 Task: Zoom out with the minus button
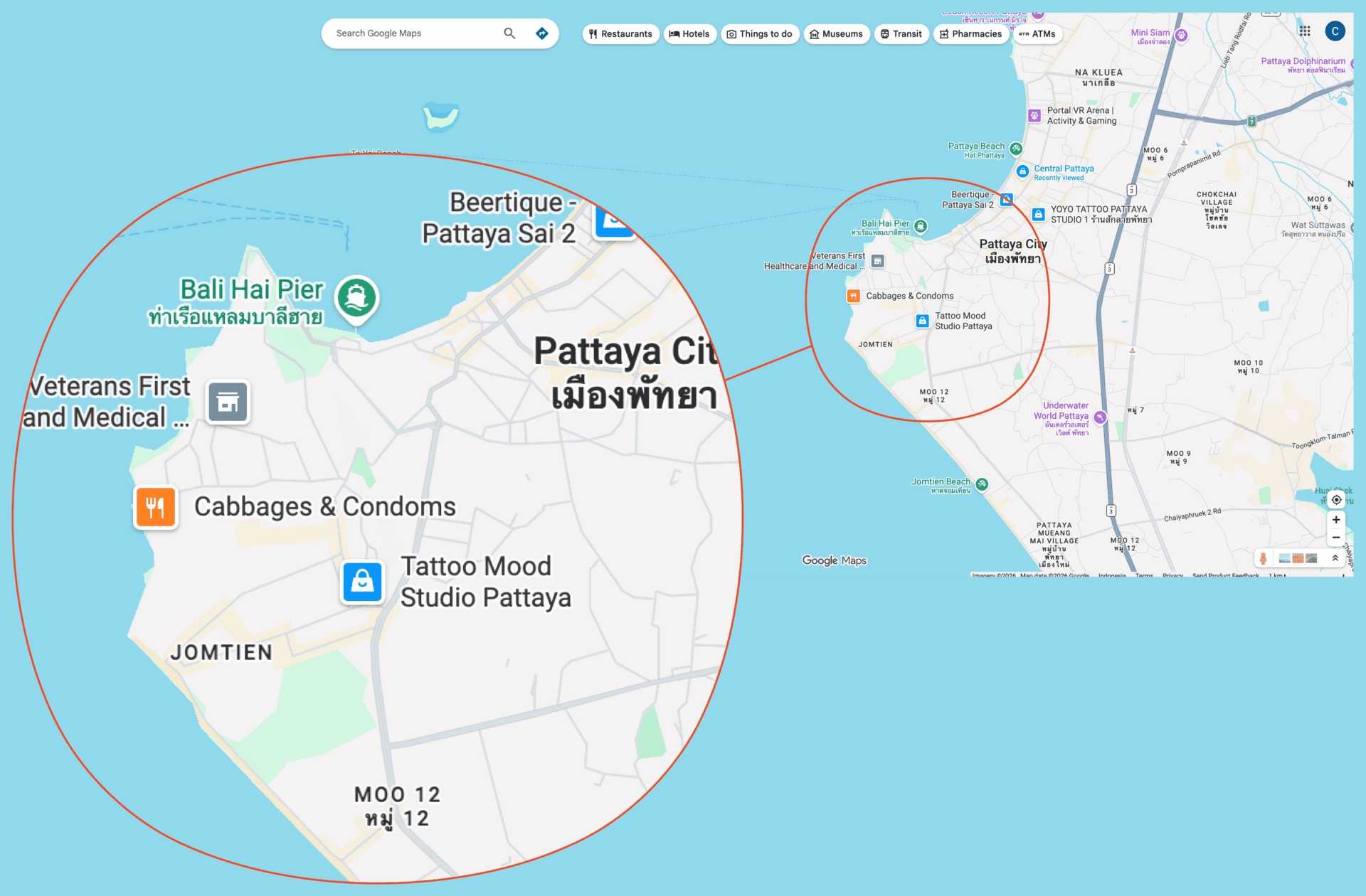tap(1336, 538)
